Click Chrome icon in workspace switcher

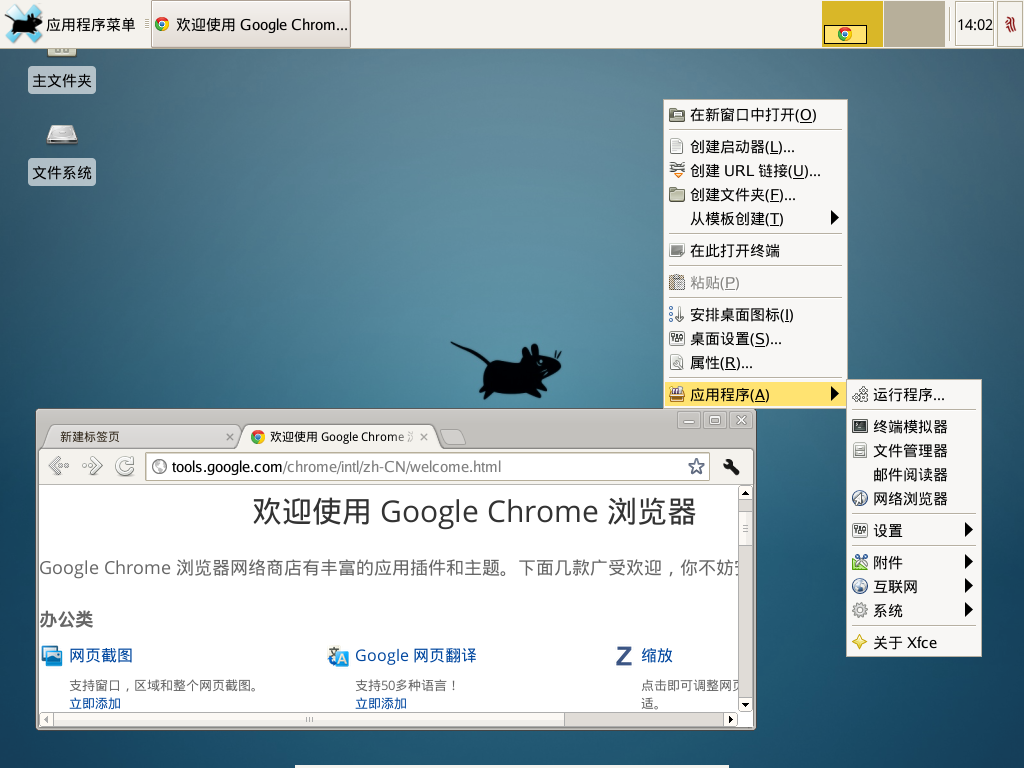[x=845, y=34]
